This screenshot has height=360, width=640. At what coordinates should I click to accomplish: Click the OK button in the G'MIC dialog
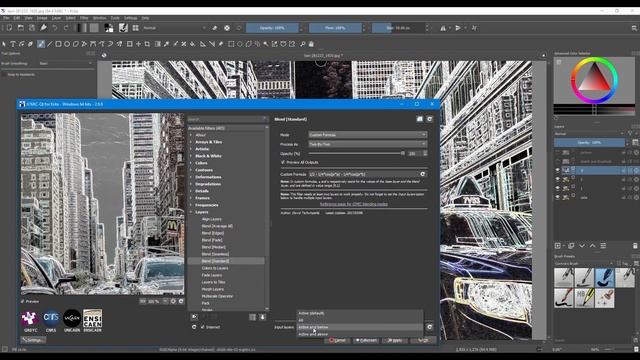423,340
